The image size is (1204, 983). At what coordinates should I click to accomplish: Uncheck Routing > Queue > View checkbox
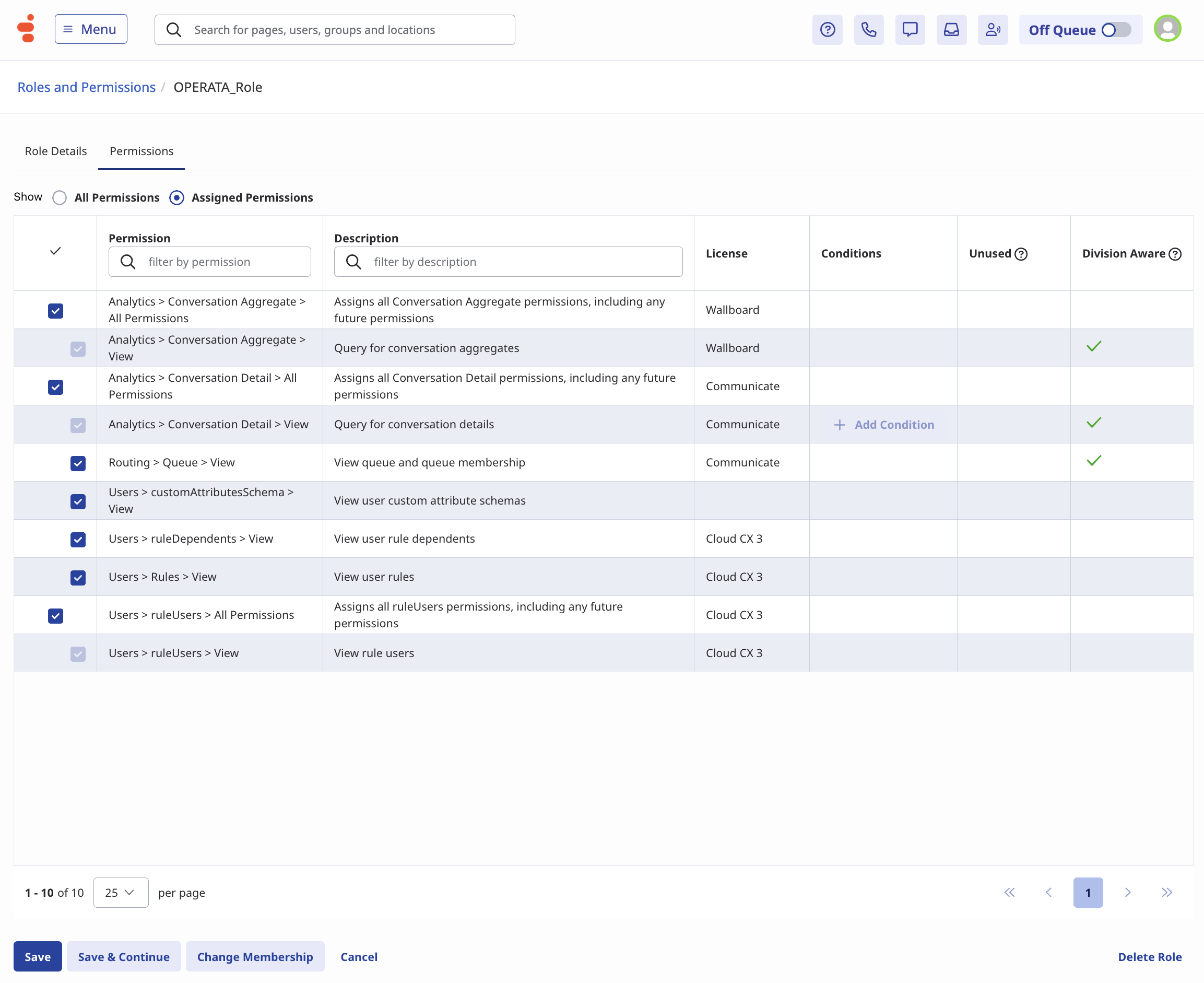(x=78, y=463)
